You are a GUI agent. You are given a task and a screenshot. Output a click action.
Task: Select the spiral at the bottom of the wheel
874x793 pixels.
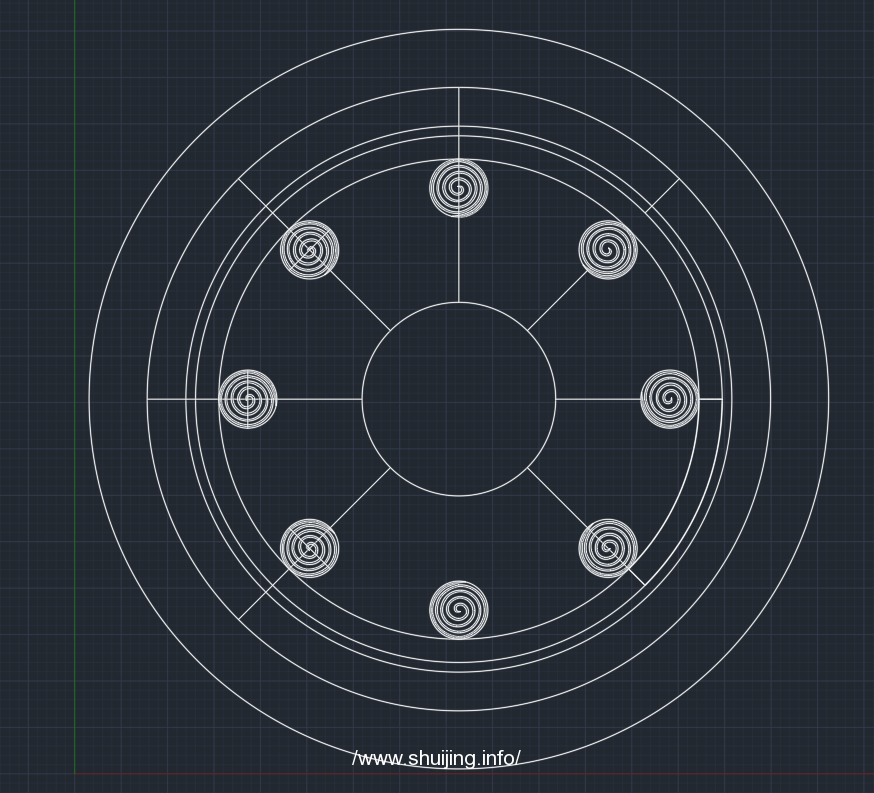point(459,610)
